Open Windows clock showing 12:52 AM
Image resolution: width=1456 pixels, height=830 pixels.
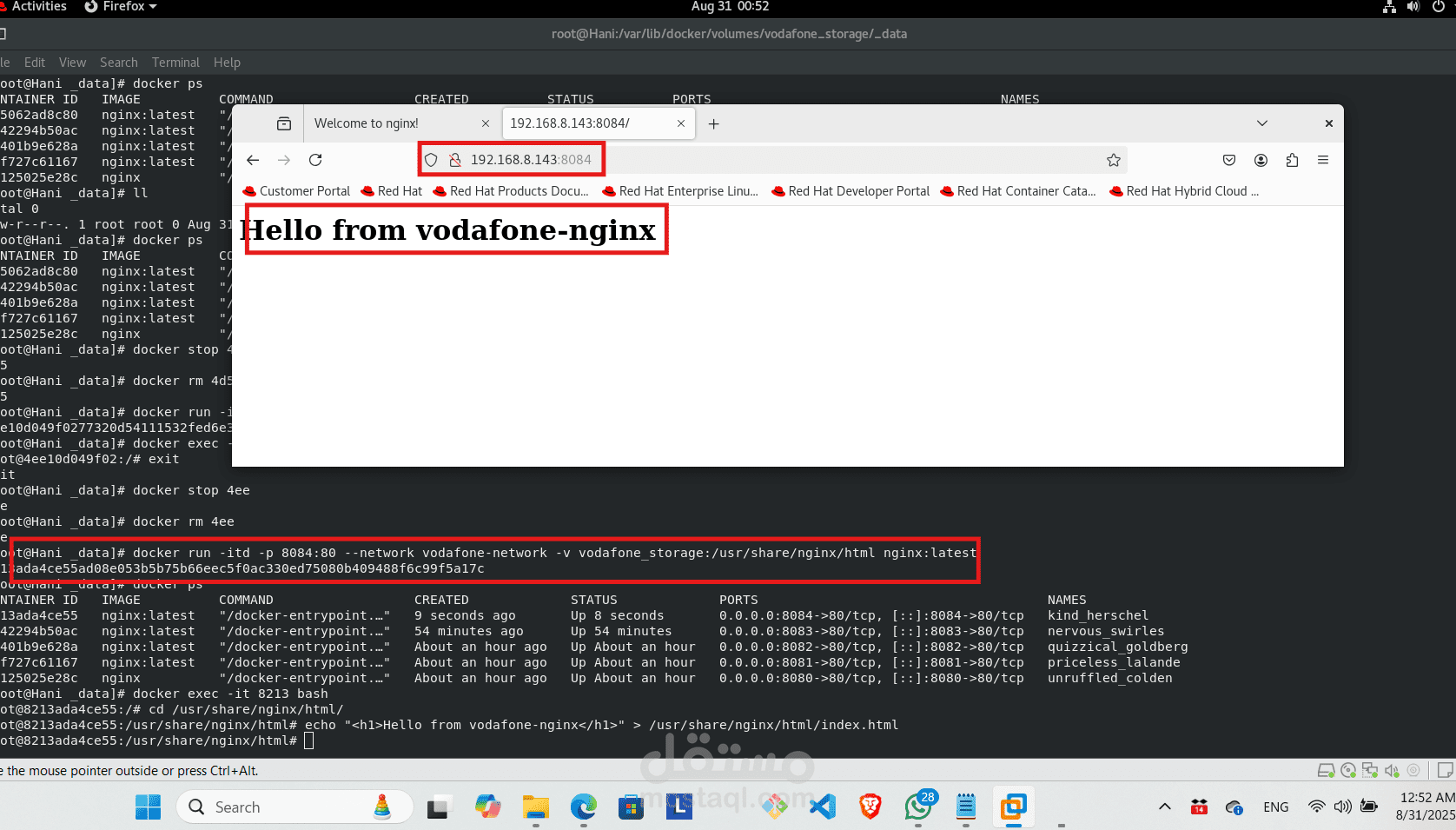point(1426,807)
